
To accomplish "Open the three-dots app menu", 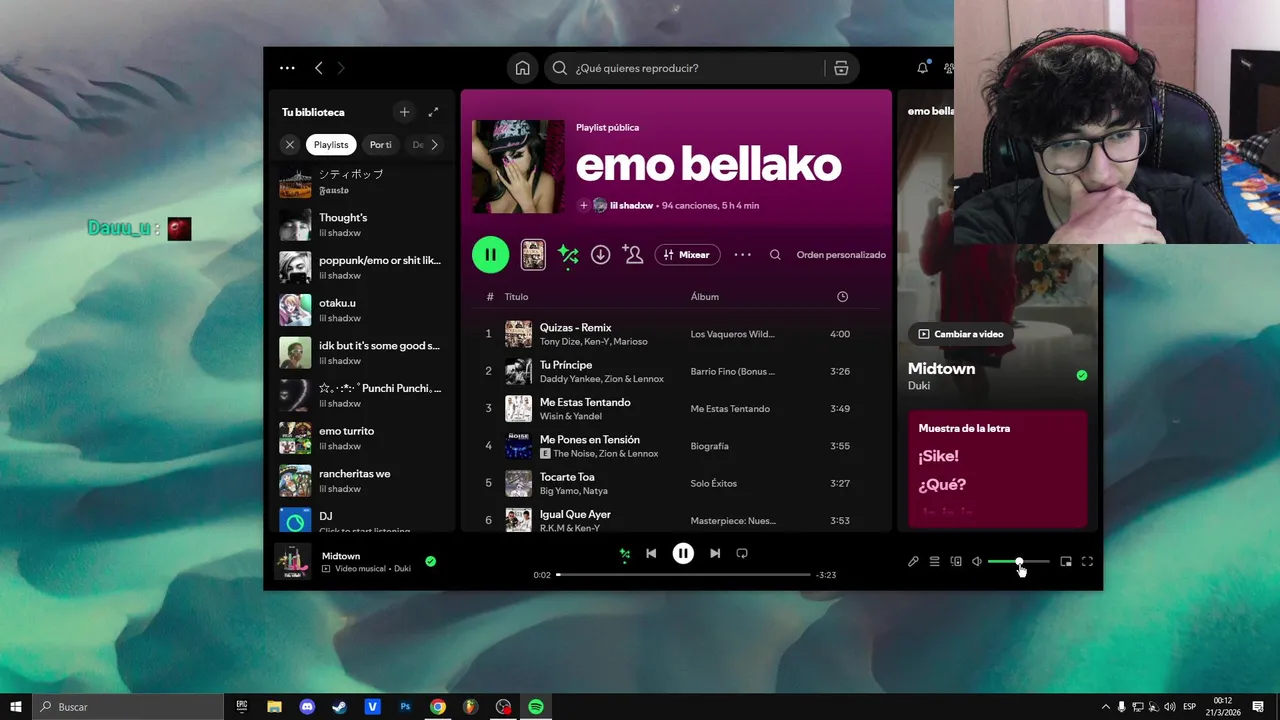I will (287, 68).
